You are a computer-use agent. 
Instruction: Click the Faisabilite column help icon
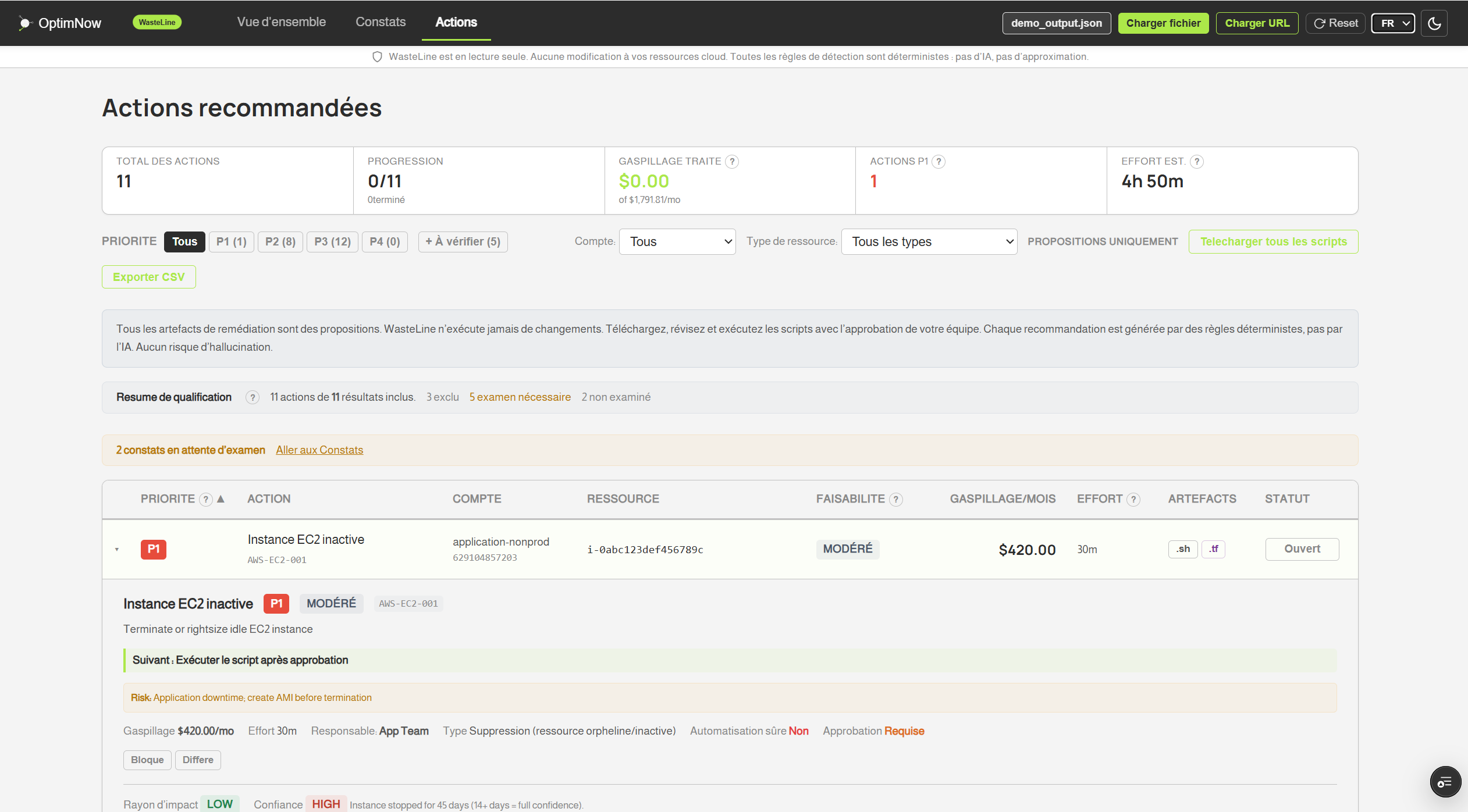pyautogui.click(x=895, y=498)
